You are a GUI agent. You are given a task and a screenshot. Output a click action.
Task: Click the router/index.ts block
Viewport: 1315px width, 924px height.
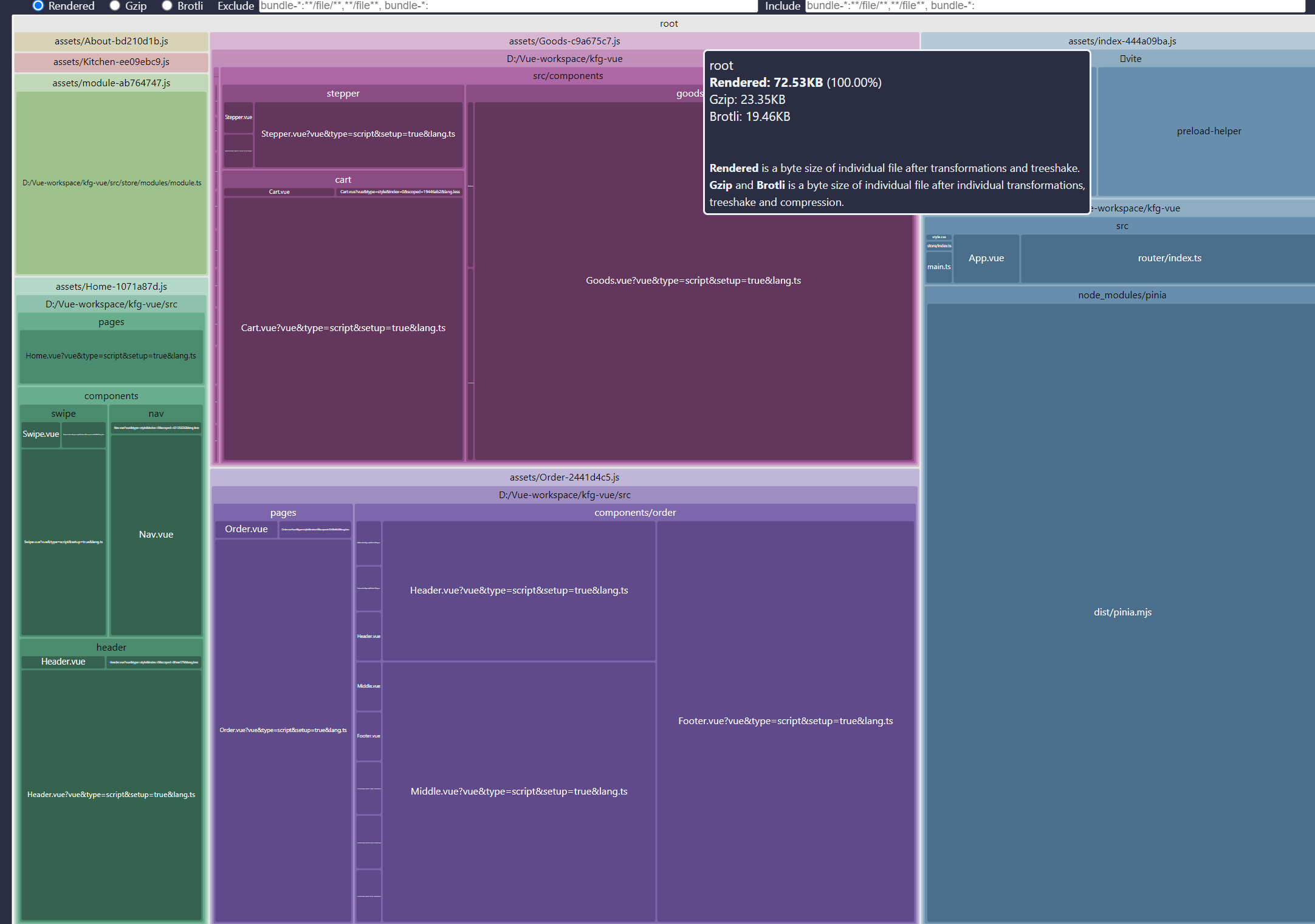(1169, 258)
